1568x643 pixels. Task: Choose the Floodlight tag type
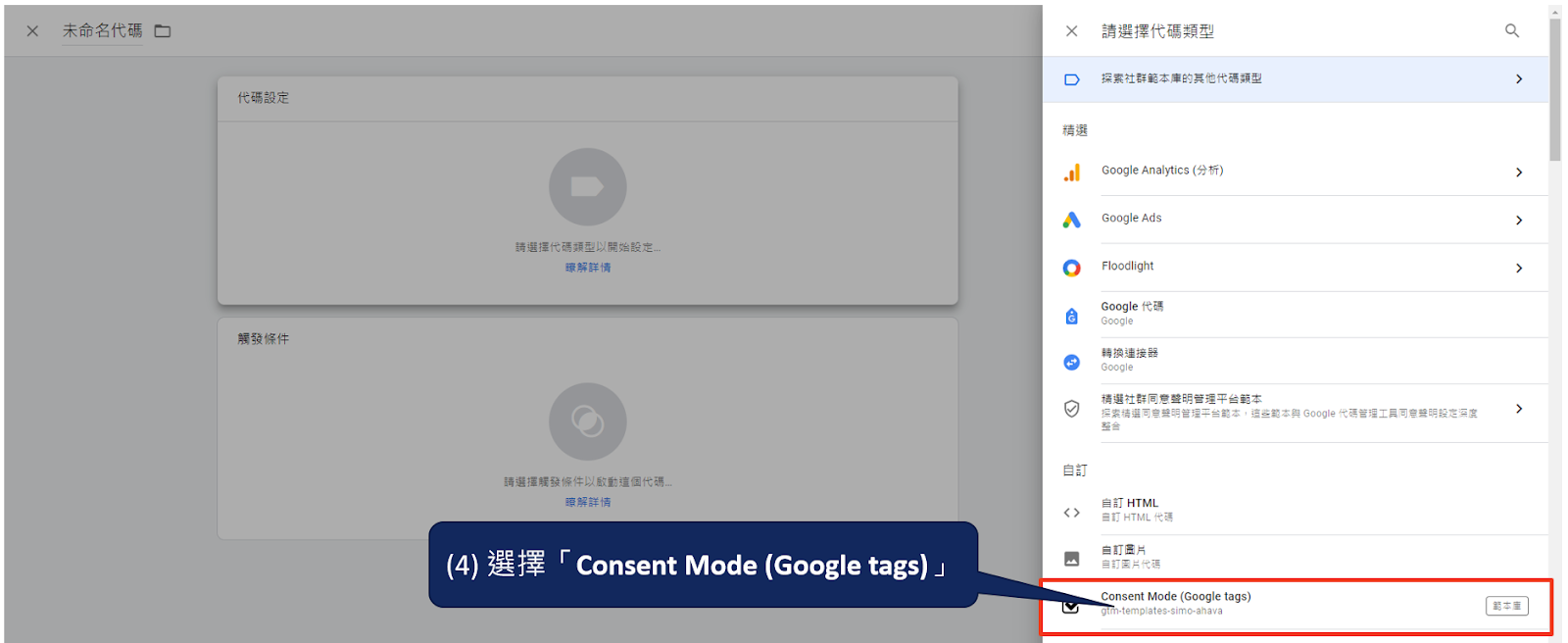1296,268
